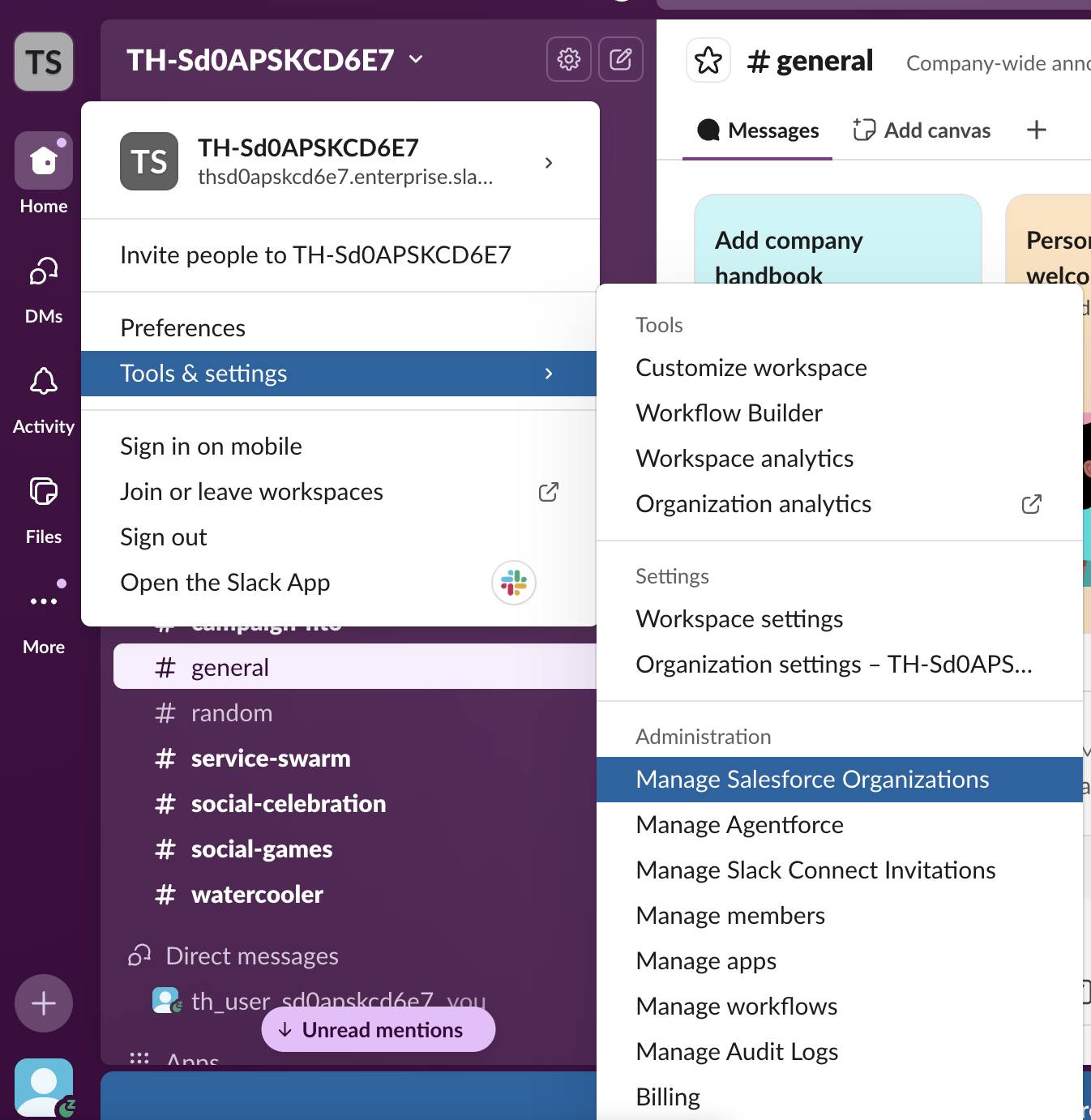Select Tools & settings menu item
1091x1120 pixels.
(340, 374)
